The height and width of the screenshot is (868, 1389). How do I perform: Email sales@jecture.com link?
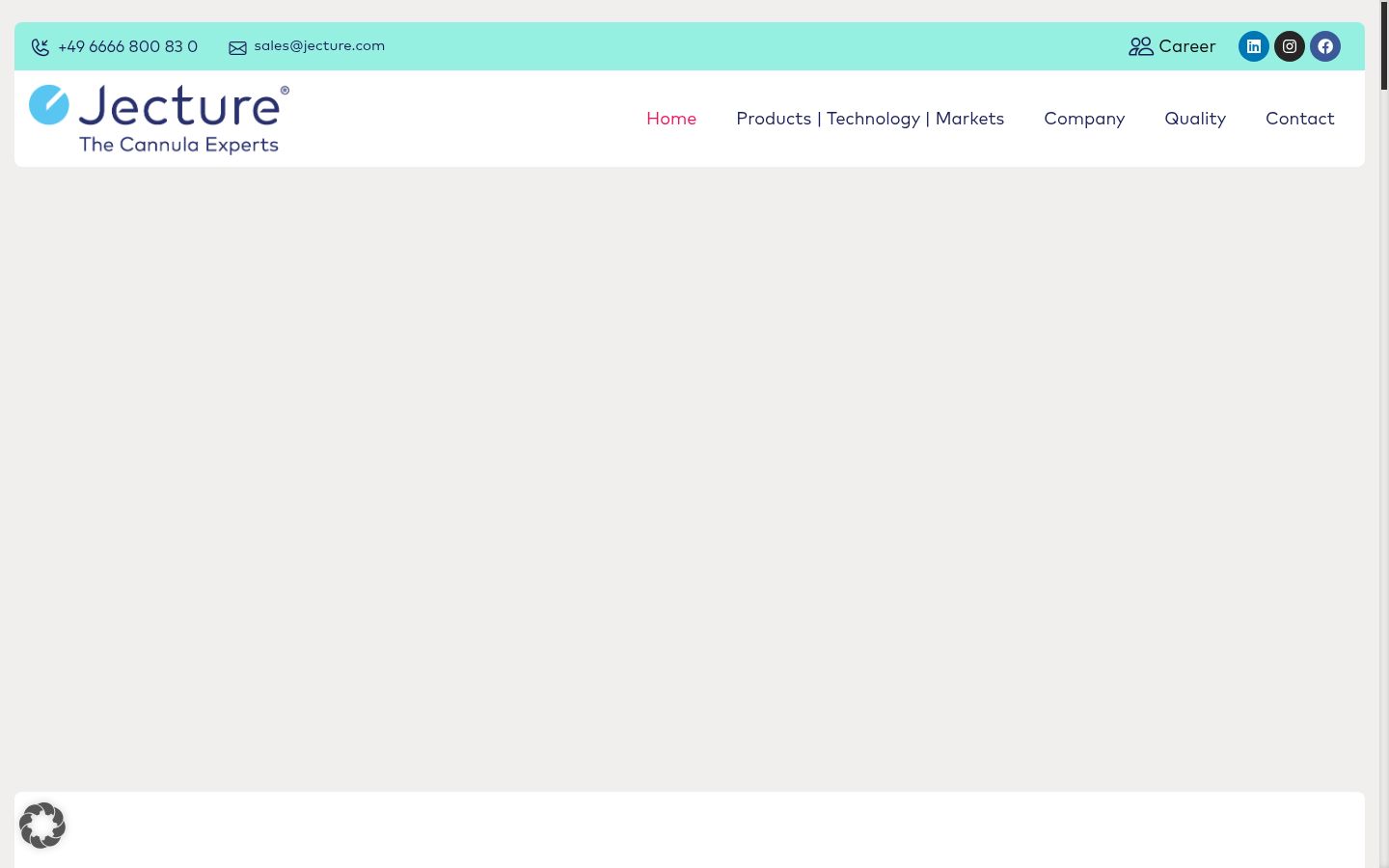pyautogui.click(x=319, y=45)
